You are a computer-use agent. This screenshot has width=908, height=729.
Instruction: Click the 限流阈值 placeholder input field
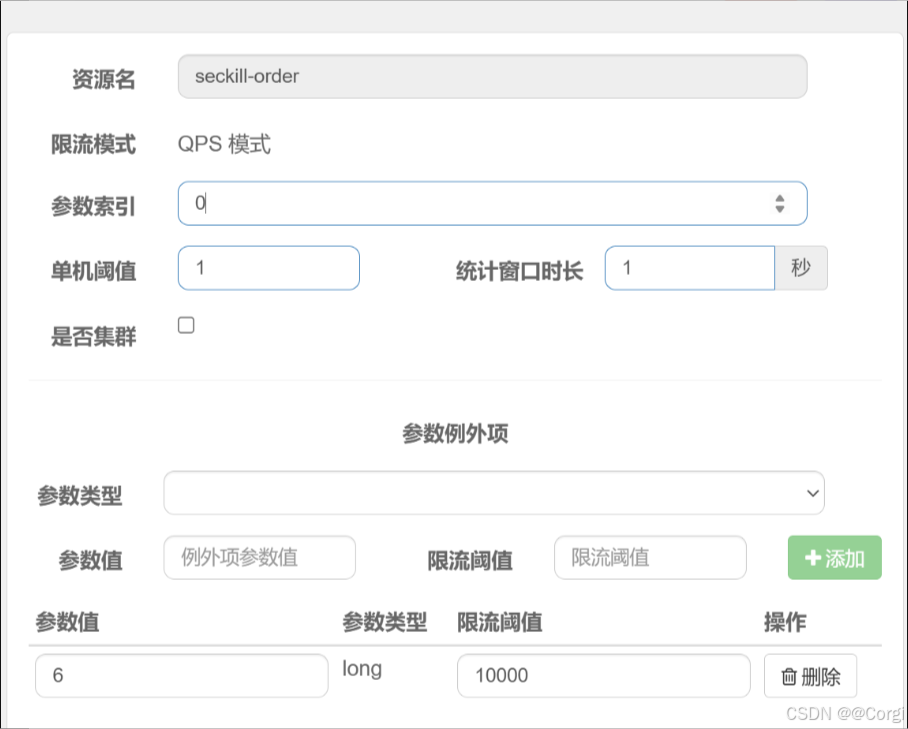tap(650, 558)
